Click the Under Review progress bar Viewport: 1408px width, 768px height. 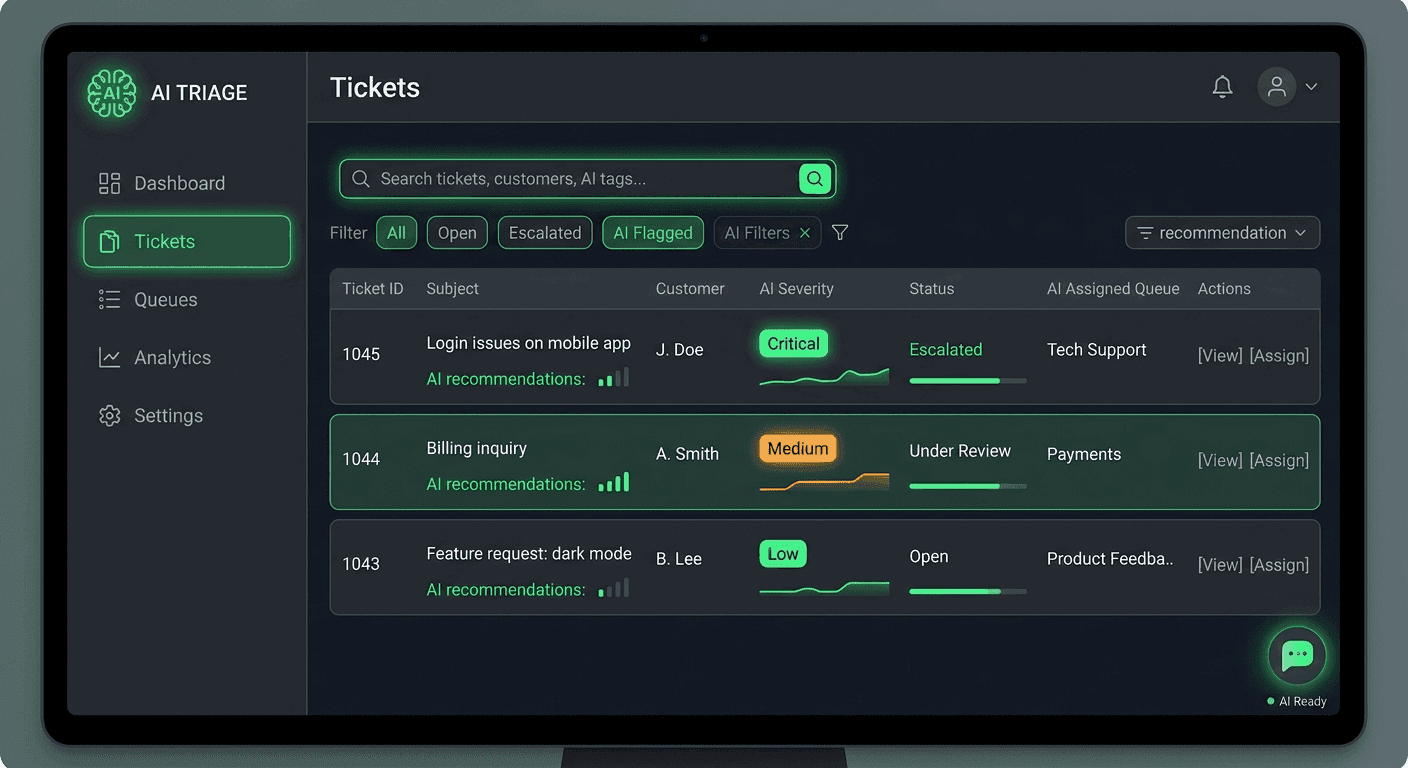pos(968,486)
